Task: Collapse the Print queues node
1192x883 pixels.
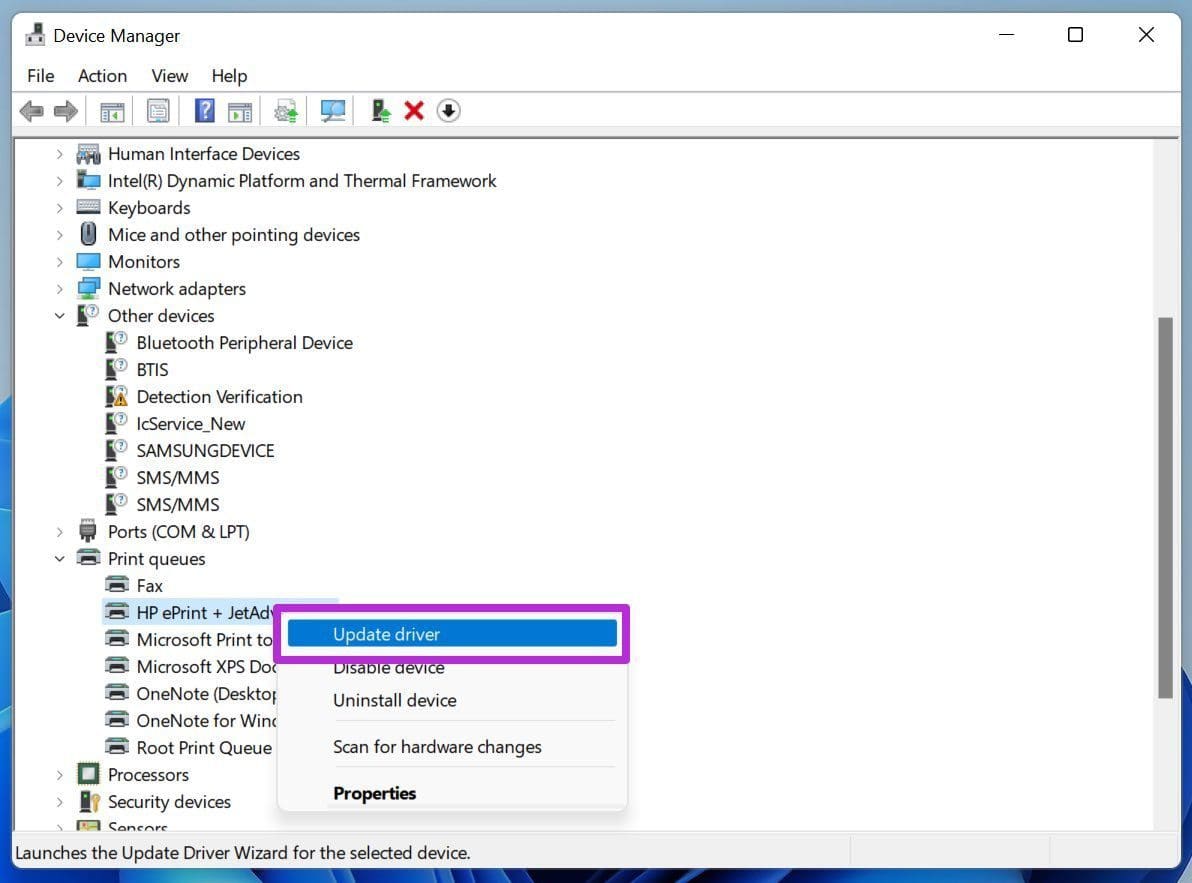Action: click(x=59, y=559)
